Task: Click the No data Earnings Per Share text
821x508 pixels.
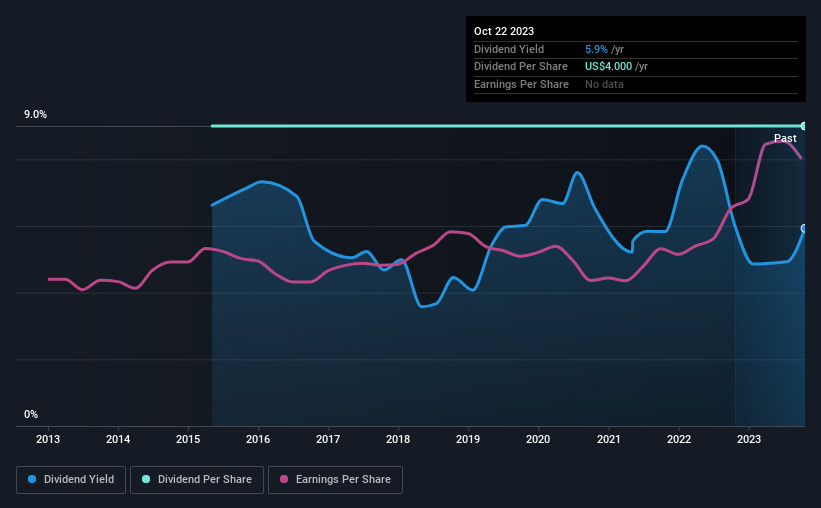Action: point(604,84)
